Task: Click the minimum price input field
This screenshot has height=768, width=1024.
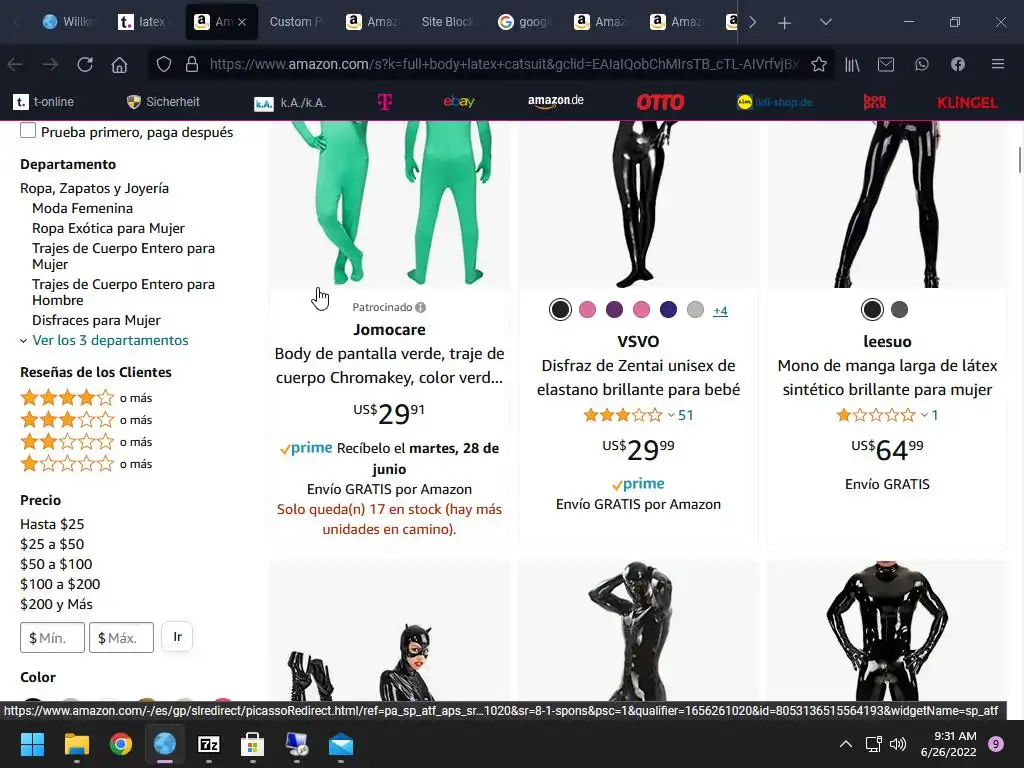Action: pyautogui.click(x=52, y=637)
